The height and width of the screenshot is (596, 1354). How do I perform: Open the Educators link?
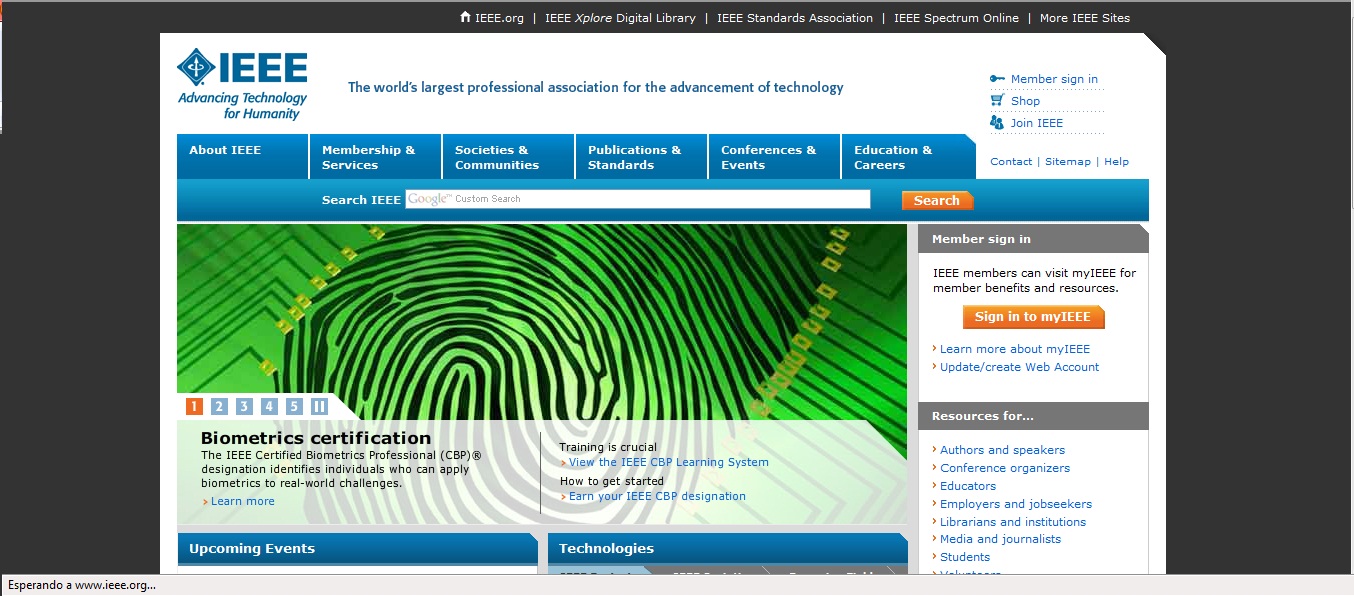pos(968,486)
